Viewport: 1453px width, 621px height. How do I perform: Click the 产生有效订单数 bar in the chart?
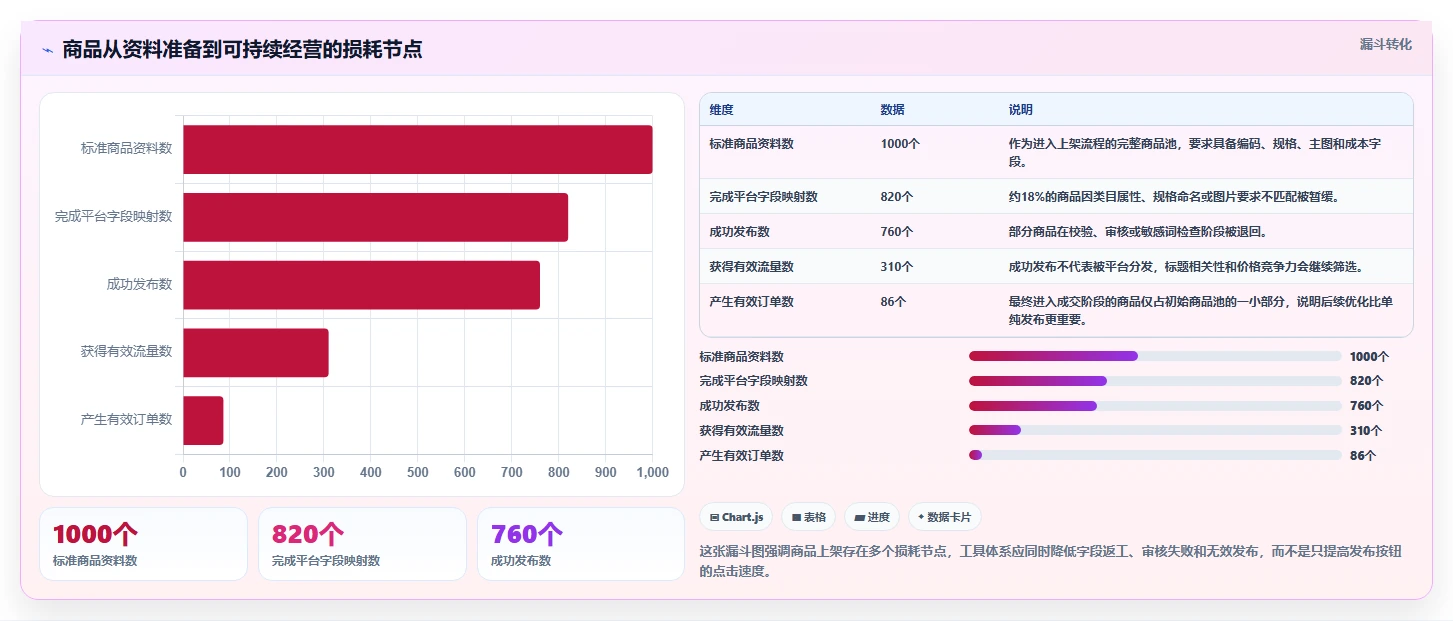[203, 420]
